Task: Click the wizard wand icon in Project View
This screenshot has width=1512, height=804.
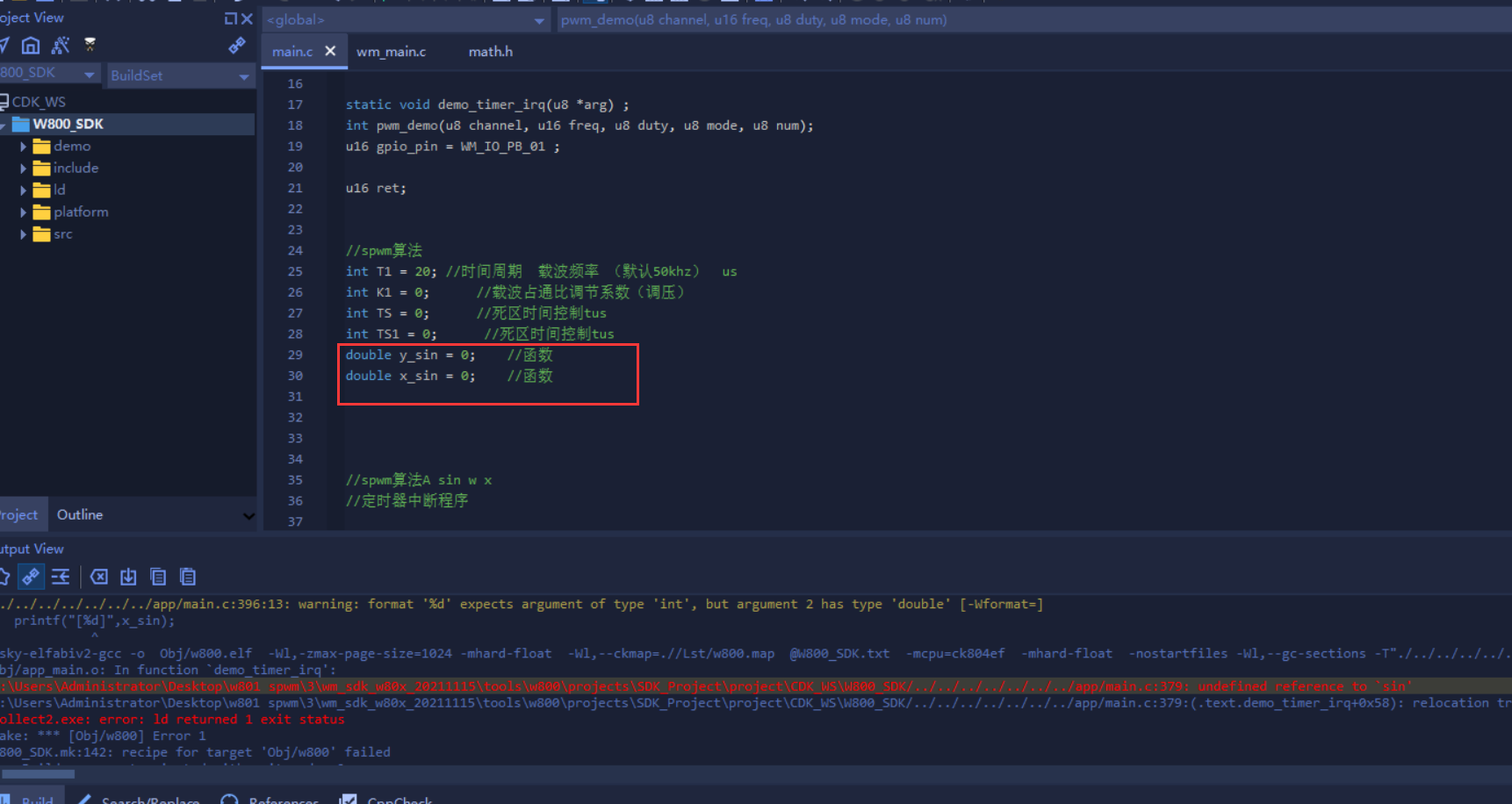Action: (61, 46)
